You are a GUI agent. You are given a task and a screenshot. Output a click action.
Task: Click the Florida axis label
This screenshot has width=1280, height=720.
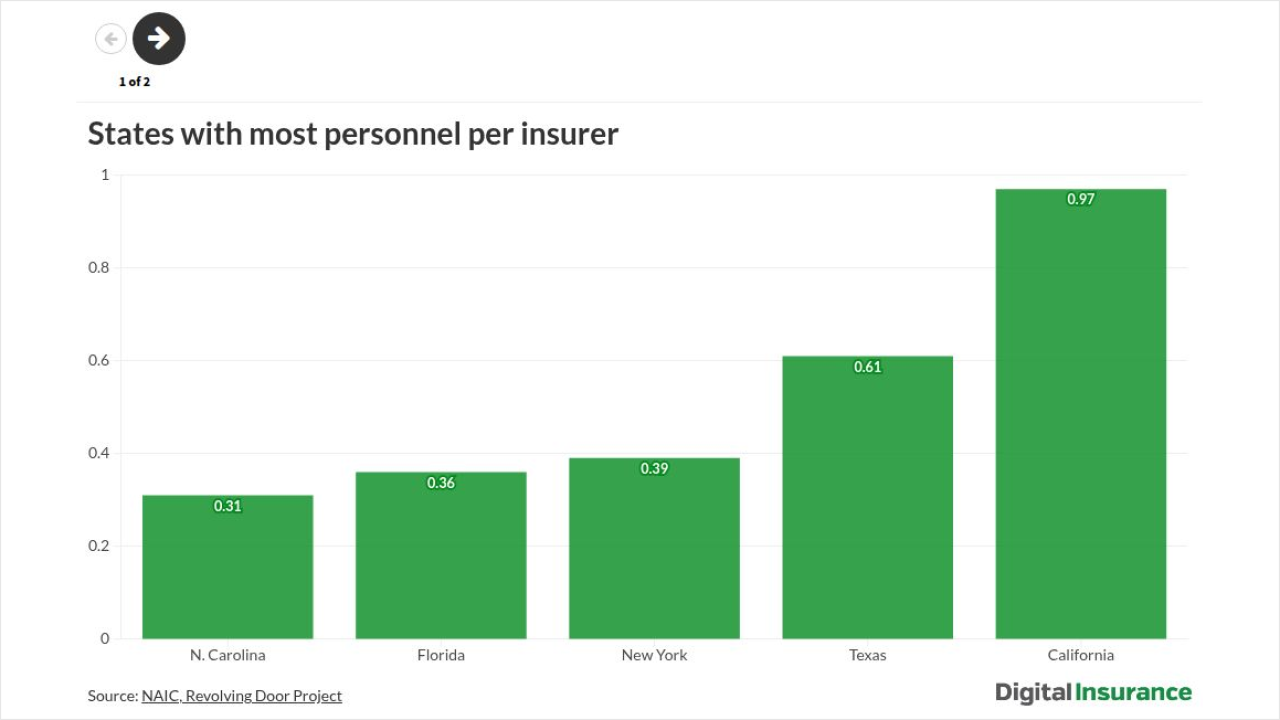[x=441, y=655]
